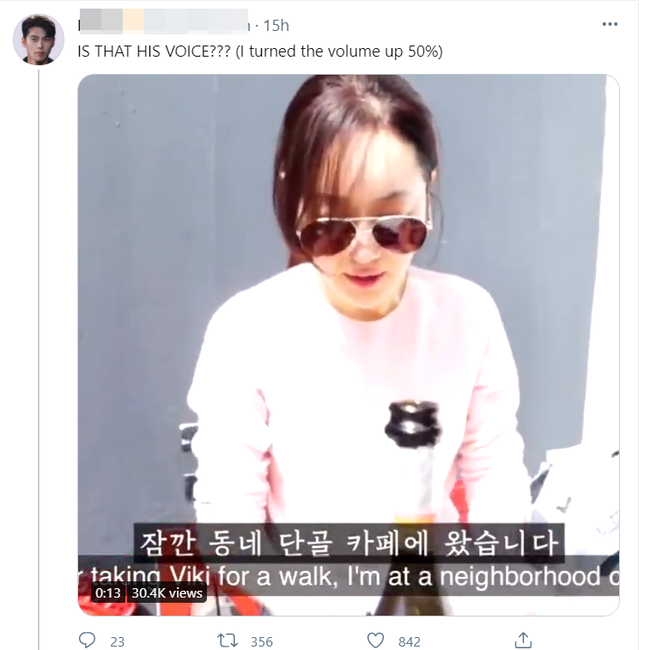The width and height of the screenshot is (650, 650).
Task: Click the 30.4K views label
Action: coord(167,593)
